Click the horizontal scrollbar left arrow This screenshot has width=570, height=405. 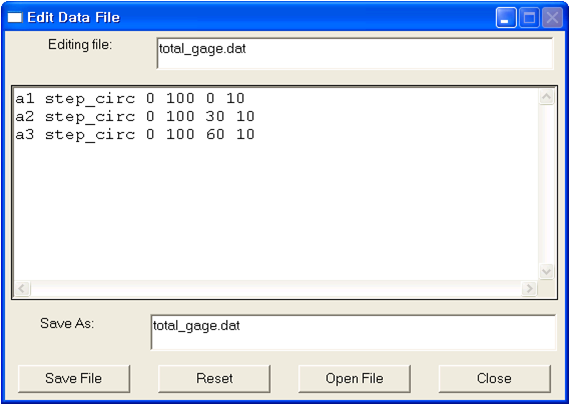pos(22,289)
